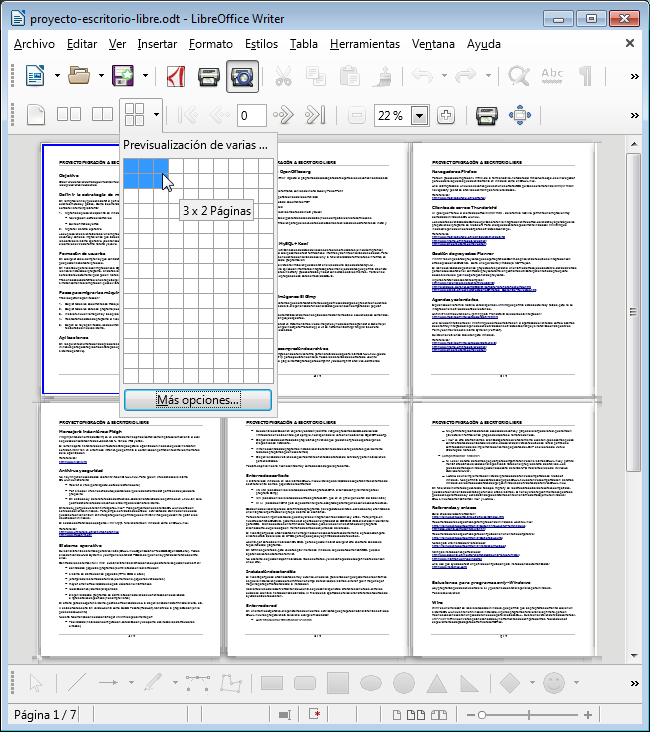The width and height of the screenshot is (650, 732).
Task: Go to the next page arrow
Action: click(284, 115)
